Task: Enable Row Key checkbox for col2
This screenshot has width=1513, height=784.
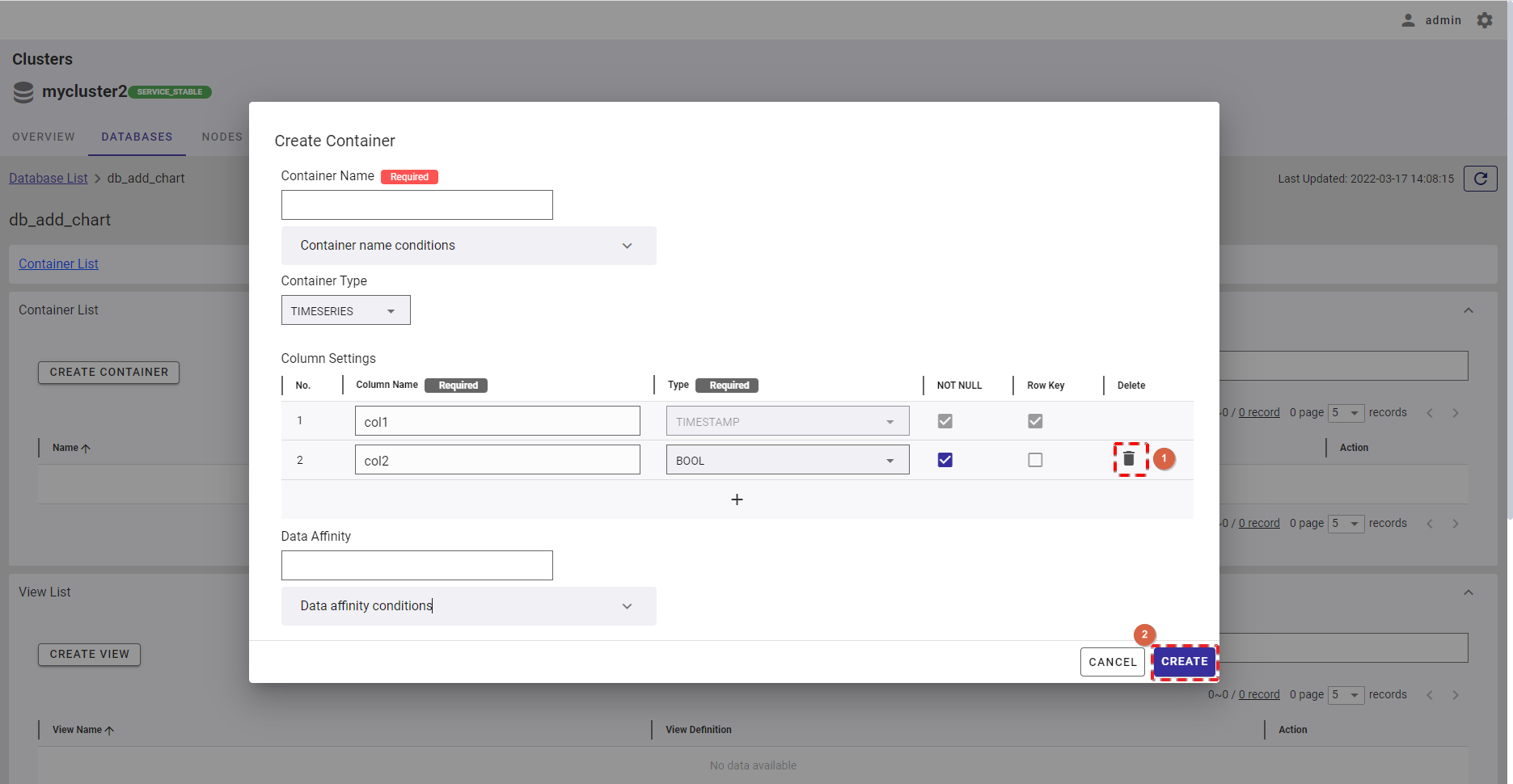Action: (x=1035, y=460)
